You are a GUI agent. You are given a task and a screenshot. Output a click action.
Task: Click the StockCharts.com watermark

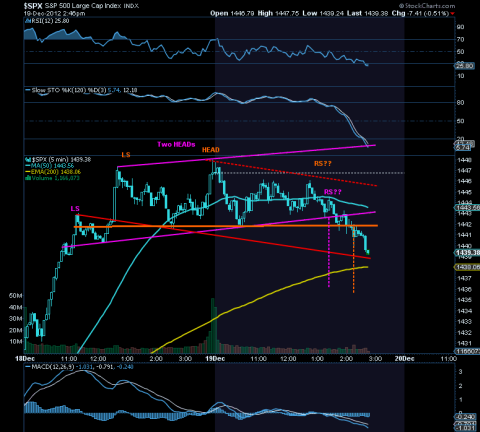point(427,6)
